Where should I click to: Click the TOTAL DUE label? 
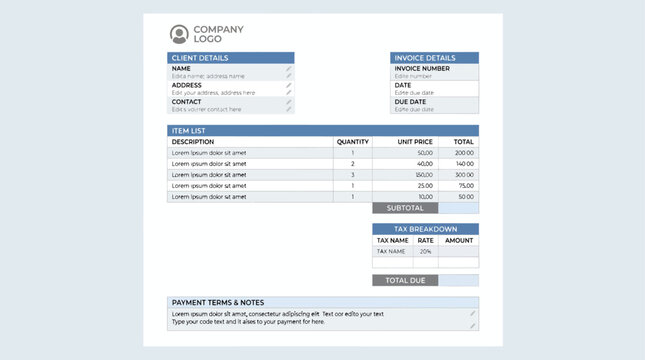click(x=405, y=280)
